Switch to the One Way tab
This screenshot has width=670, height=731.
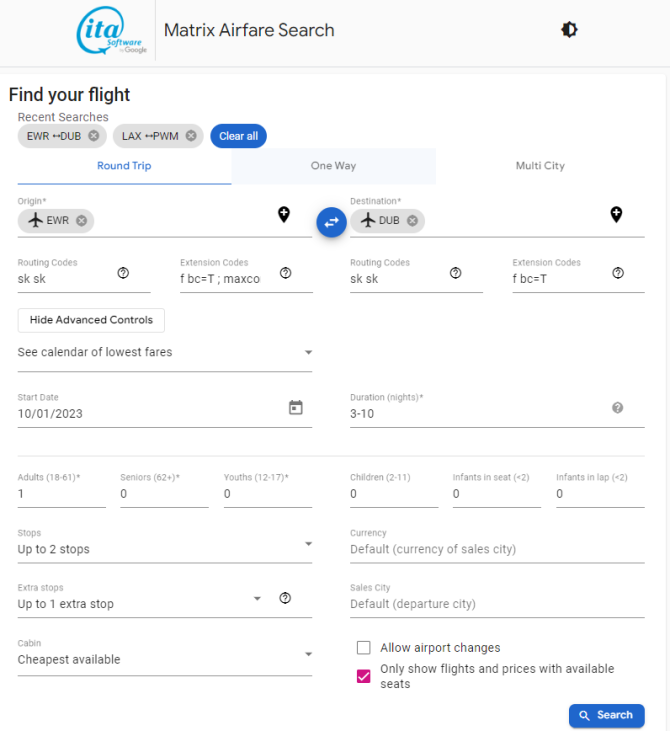[333, 166]
